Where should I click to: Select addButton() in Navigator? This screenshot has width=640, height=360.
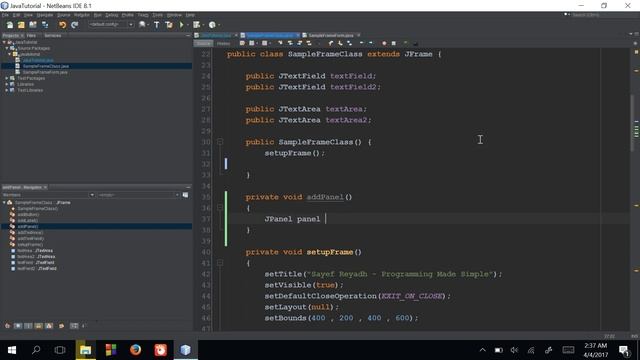[x=28, y=215]
